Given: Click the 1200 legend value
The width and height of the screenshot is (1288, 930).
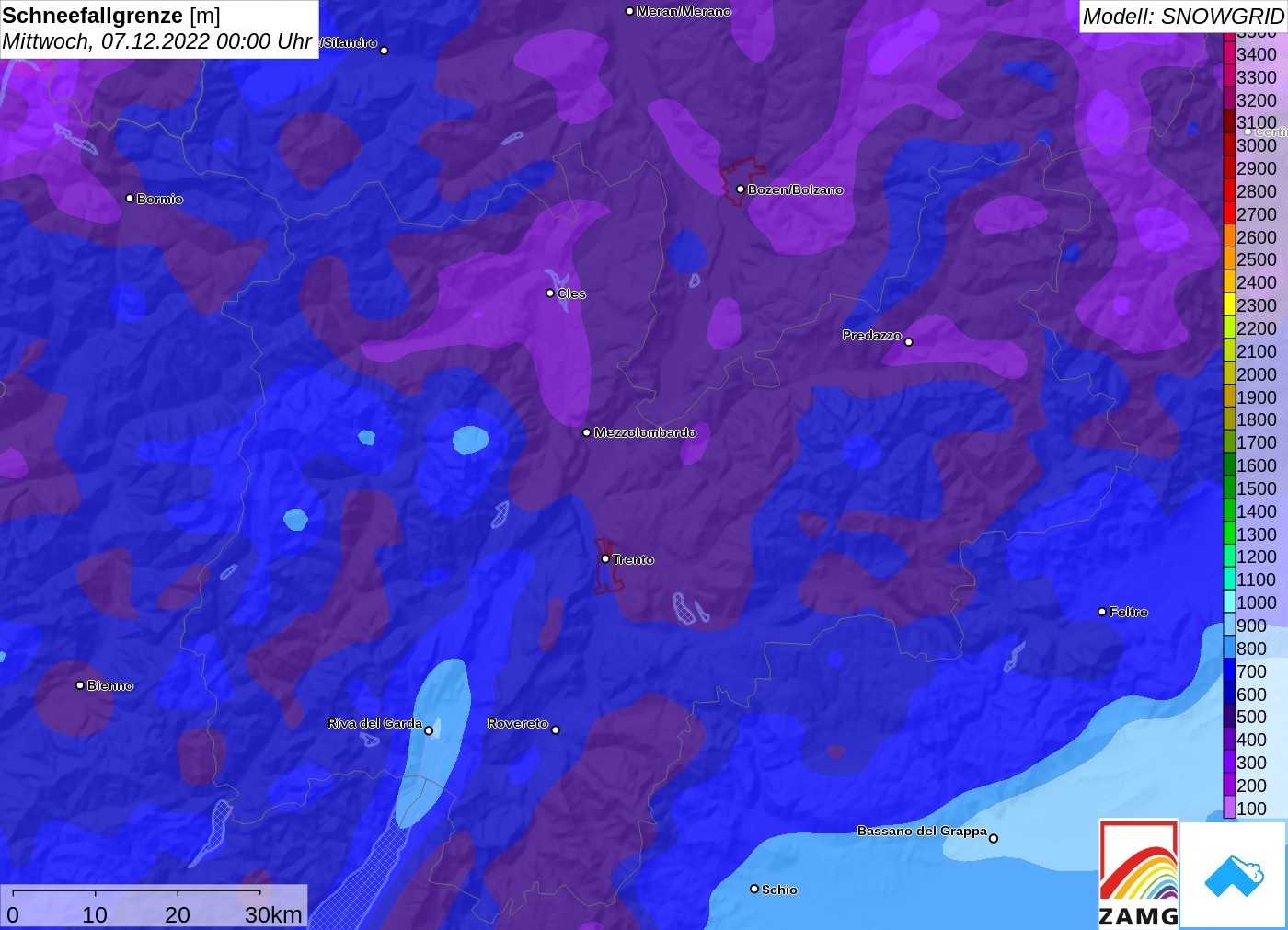Looking at the screenshot, I should coord(1257,557).
